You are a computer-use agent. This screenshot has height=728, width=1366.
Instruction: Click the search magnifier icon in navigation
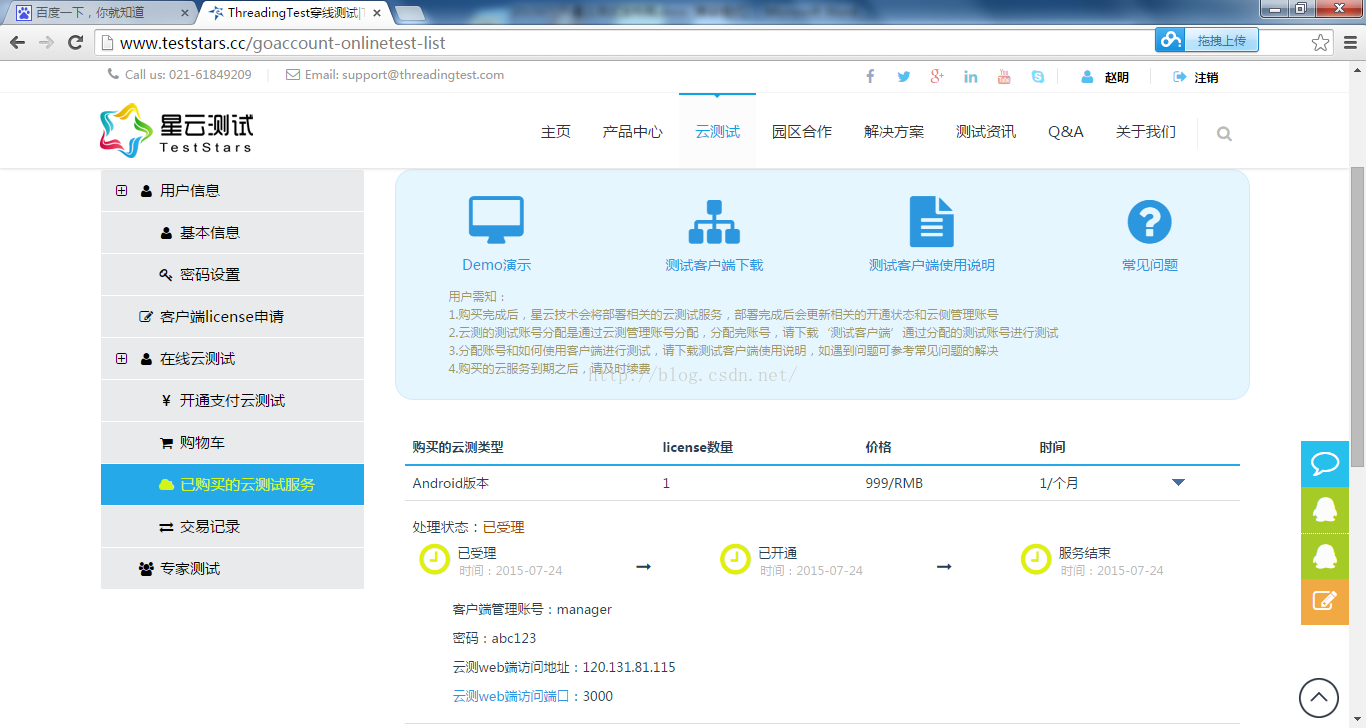pyautogui.click(x=1224, y=133)
